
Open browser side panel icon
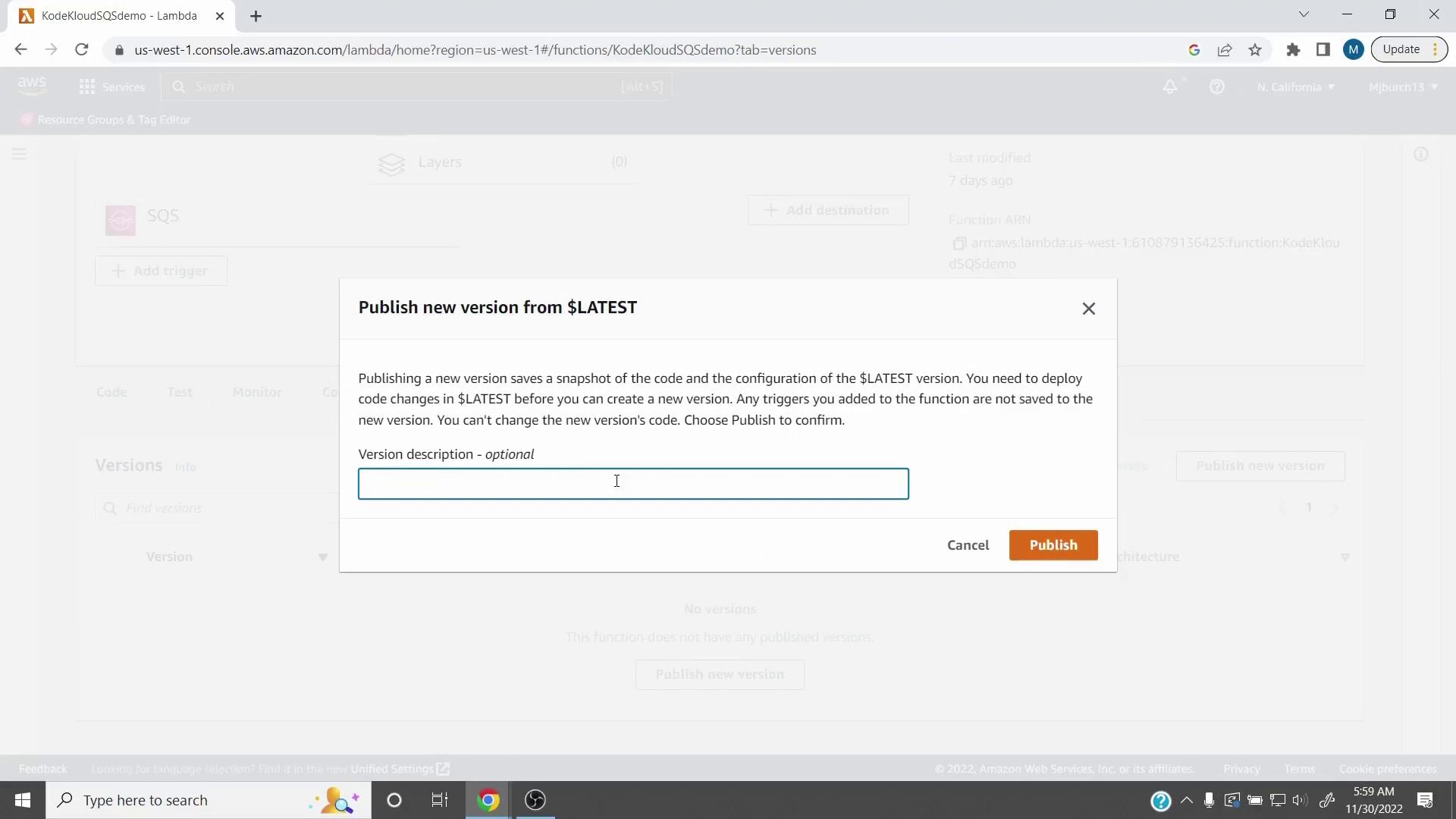tap(1323, 50)
